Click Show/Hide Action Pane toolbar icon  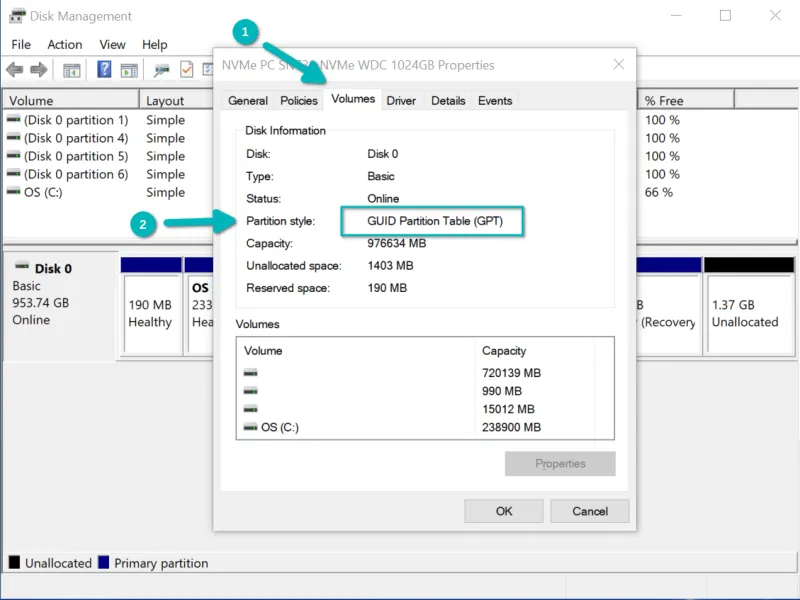(129, 70)
